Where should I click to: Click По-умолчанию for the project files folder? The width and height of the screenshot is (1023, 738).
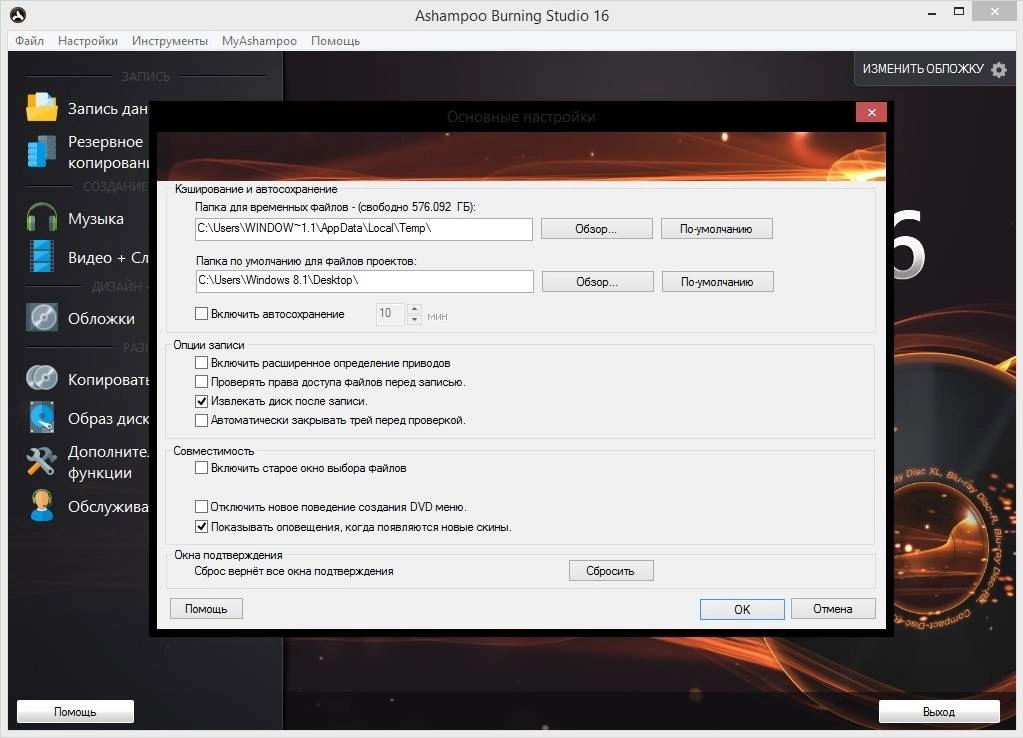pyautogui.click(x=718, y=281)
